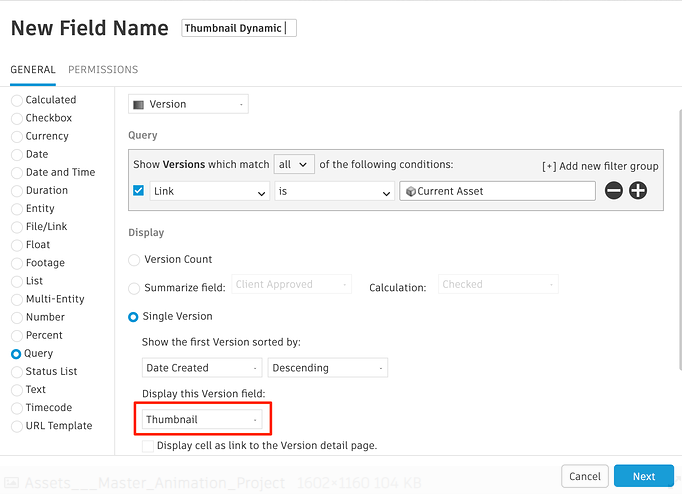Select the Timecode field type
Screen dimensions: 682x494
tap(17, 408)
